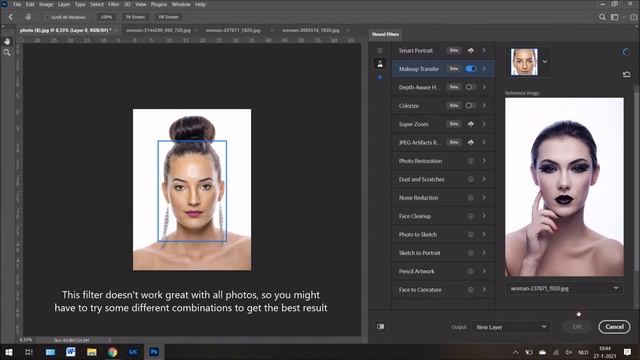Select the Pencil Artwork filter row
This screenshot has height=360, width=640.
pos(444,271)
